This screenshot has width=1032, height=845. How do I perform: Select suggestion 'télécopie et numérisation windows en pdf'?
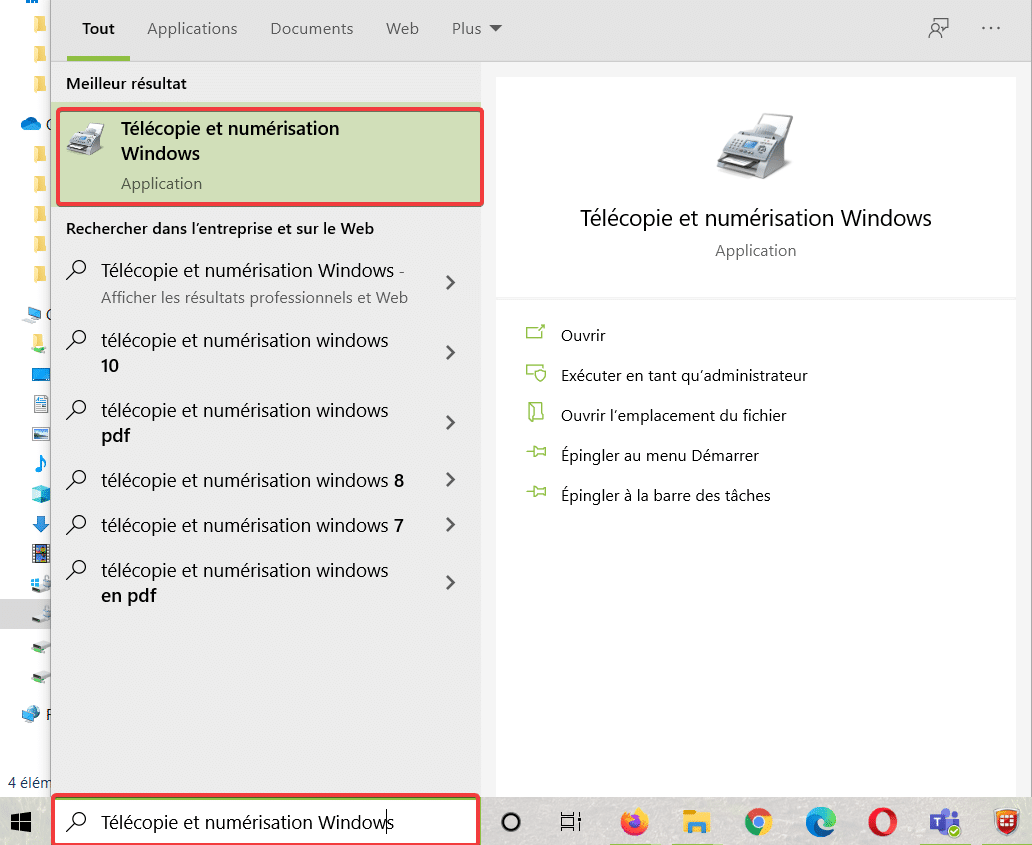tap(244, 582)
